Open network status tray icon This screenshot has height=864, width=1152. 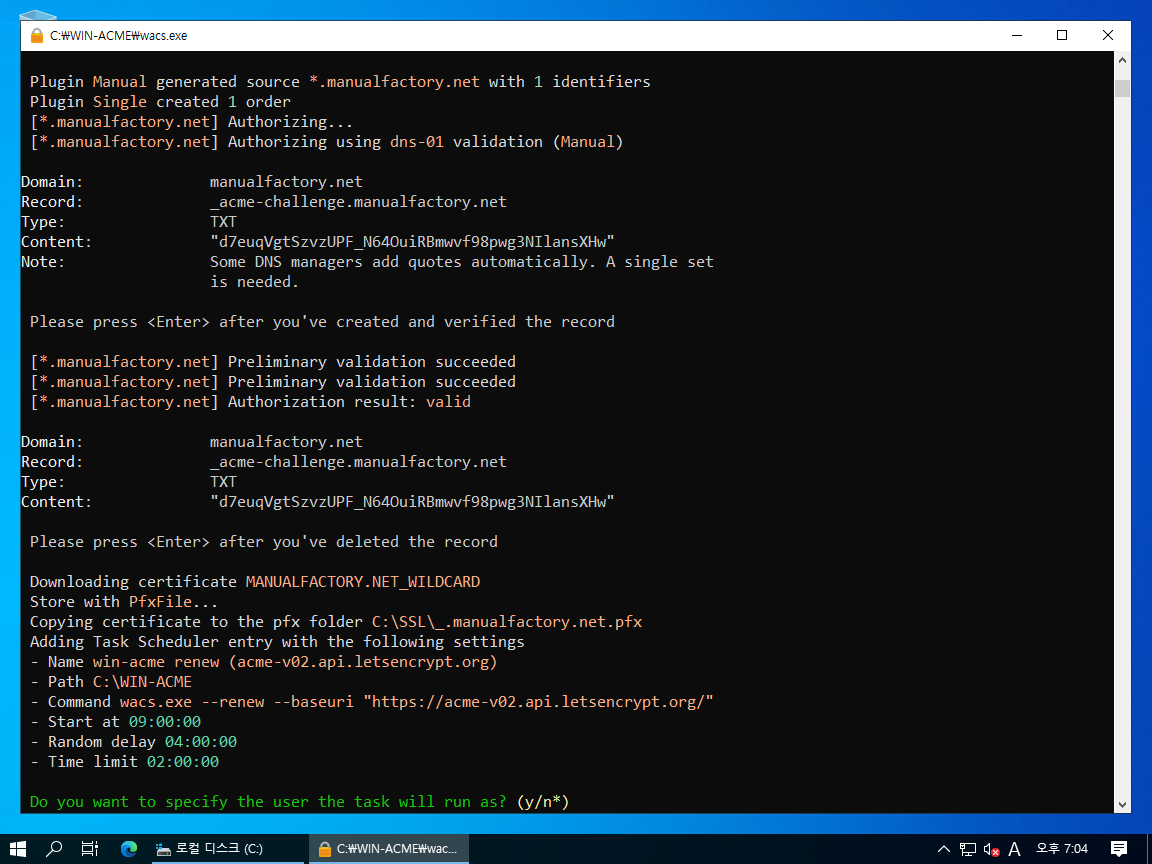pos(968,849)
